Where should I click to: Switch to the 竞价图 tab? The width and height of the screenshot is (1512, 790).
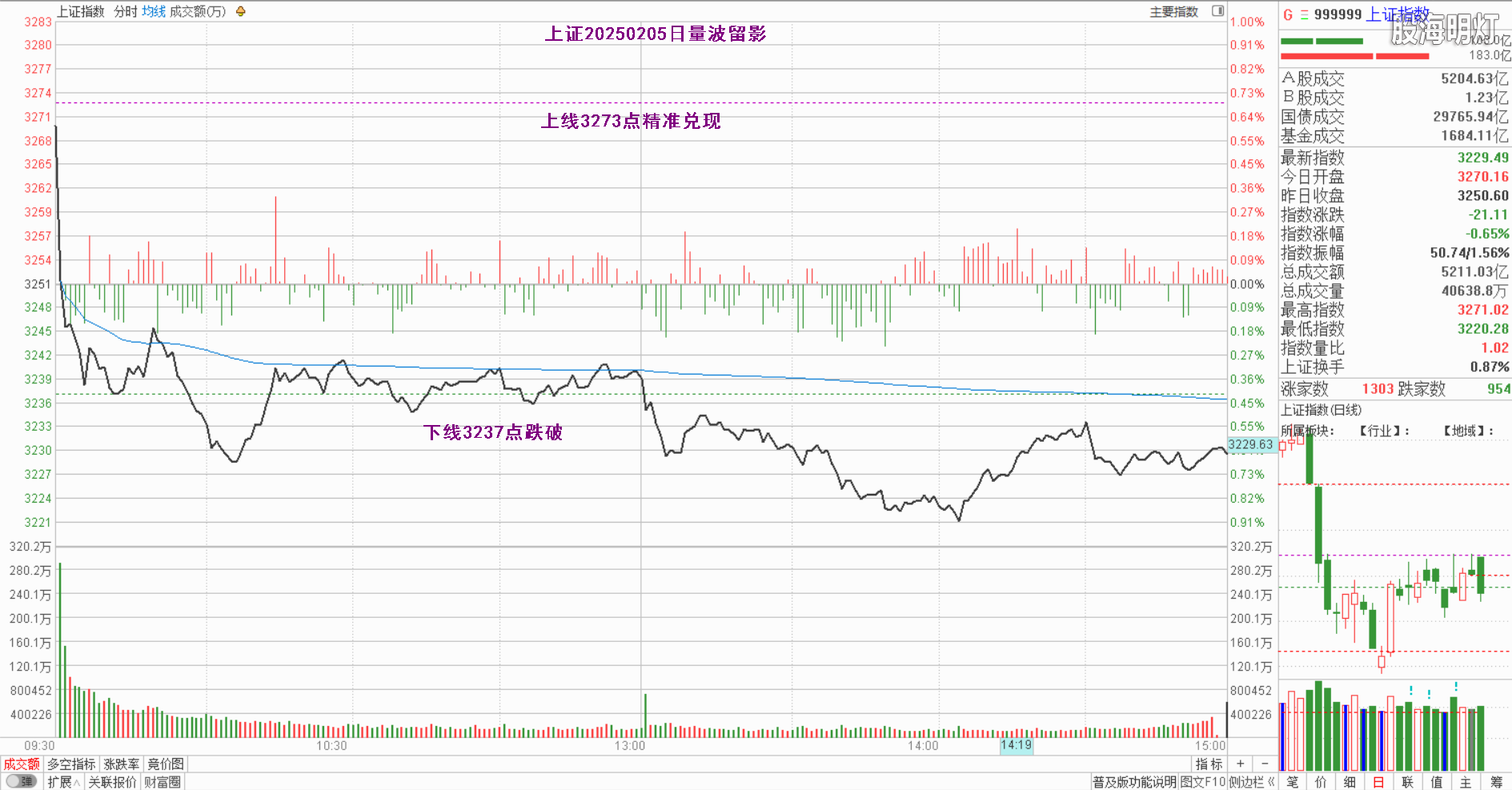tap(166, 764)
